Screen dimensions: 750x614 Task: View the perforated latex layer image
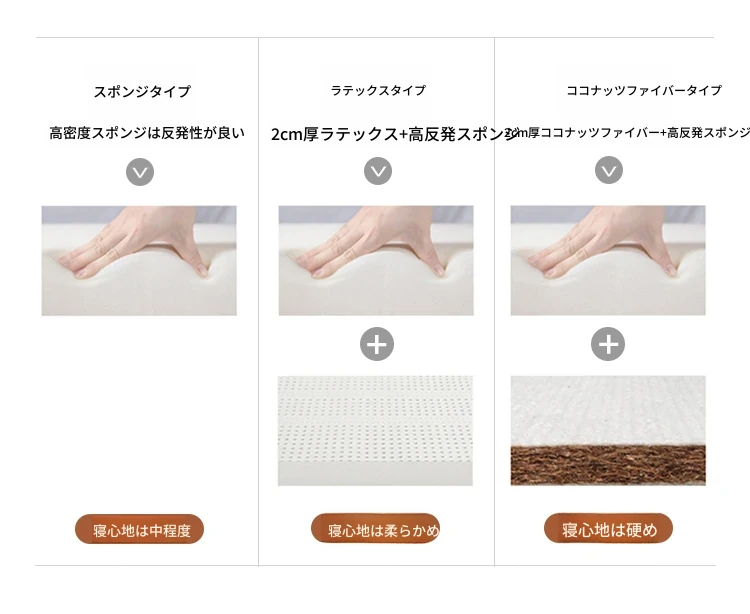click(x=375, y=431)
